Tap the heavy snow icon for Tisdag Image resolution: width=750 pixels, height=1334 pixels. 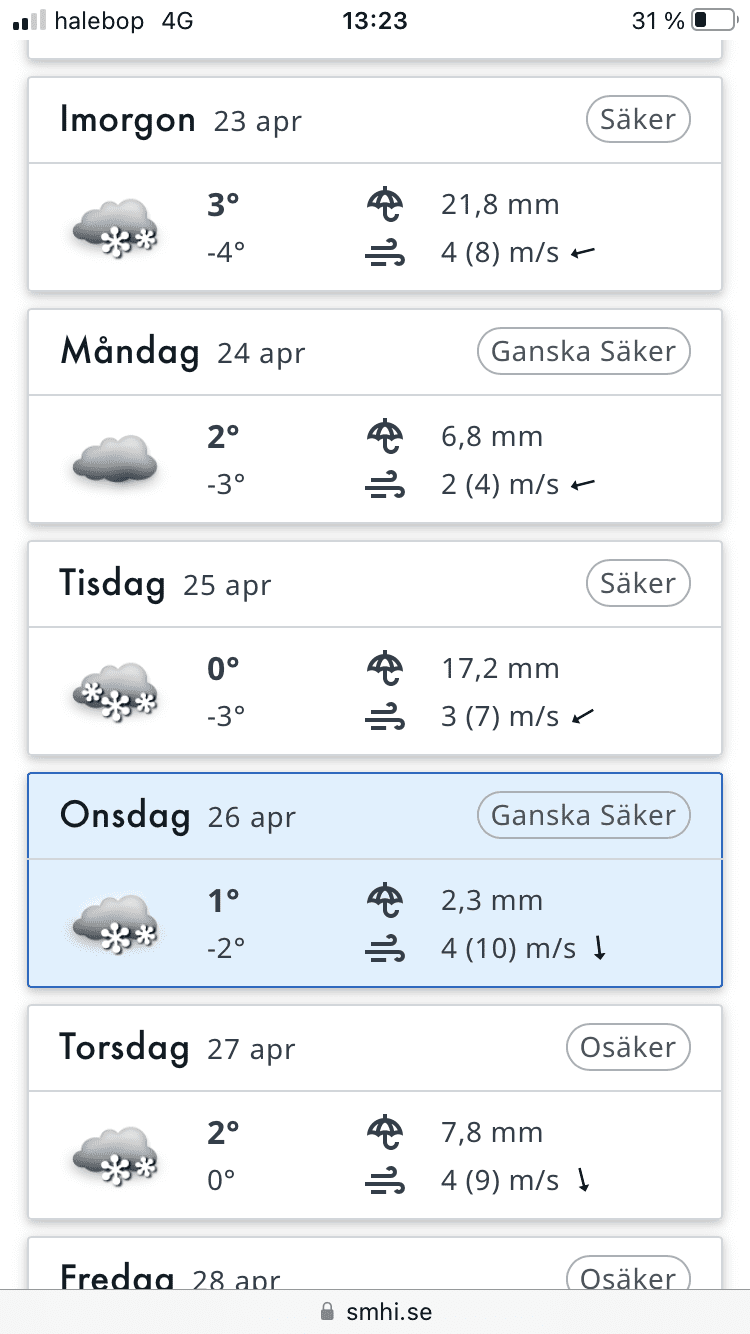(115, 692)
